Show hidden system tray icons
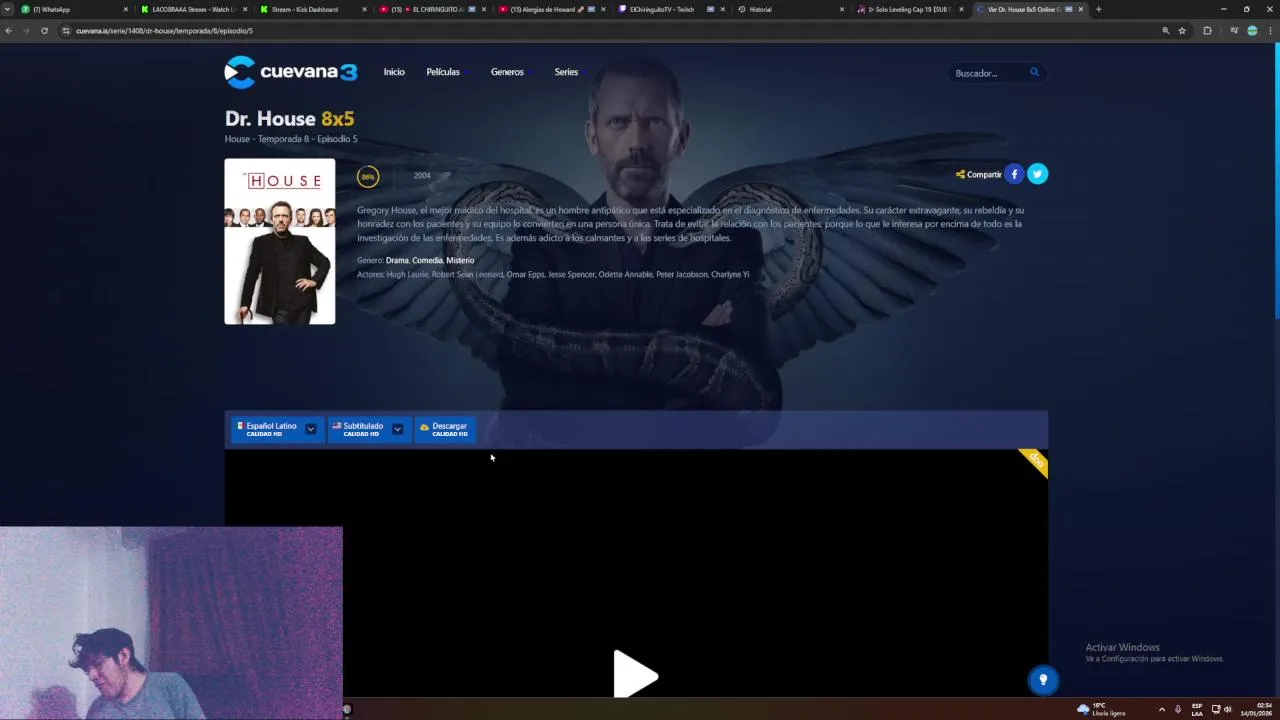1280x720 pixels. 1161,709
